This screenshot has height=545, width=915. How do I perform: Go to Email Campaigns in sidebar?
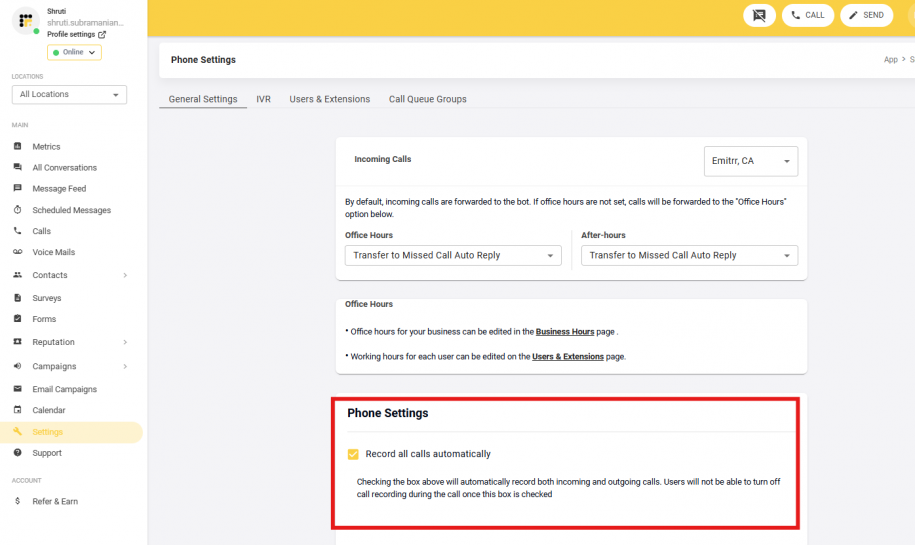pos(64,389)
